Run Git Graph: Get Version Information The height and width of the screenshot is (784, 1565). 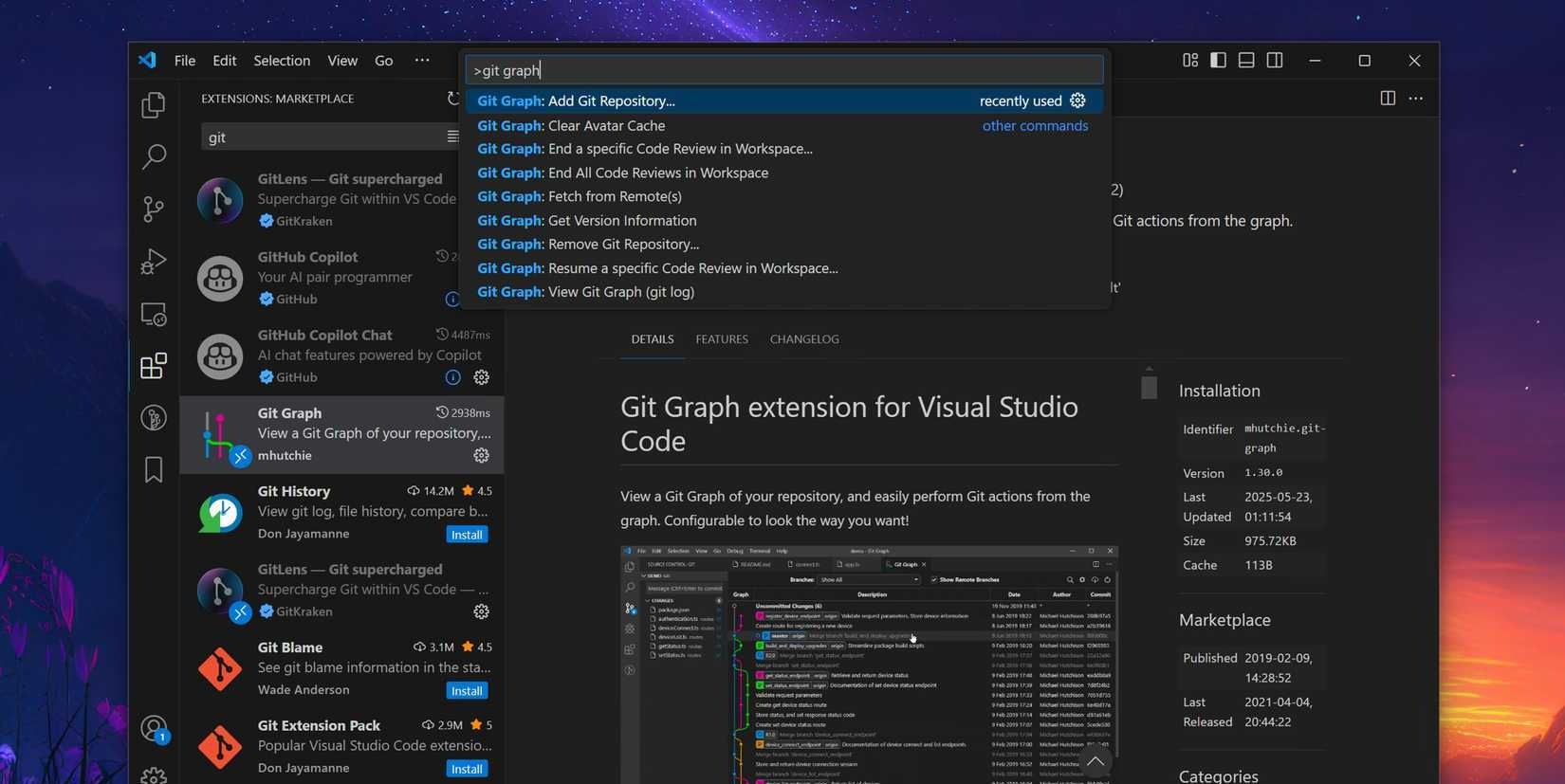click(783, 220)
